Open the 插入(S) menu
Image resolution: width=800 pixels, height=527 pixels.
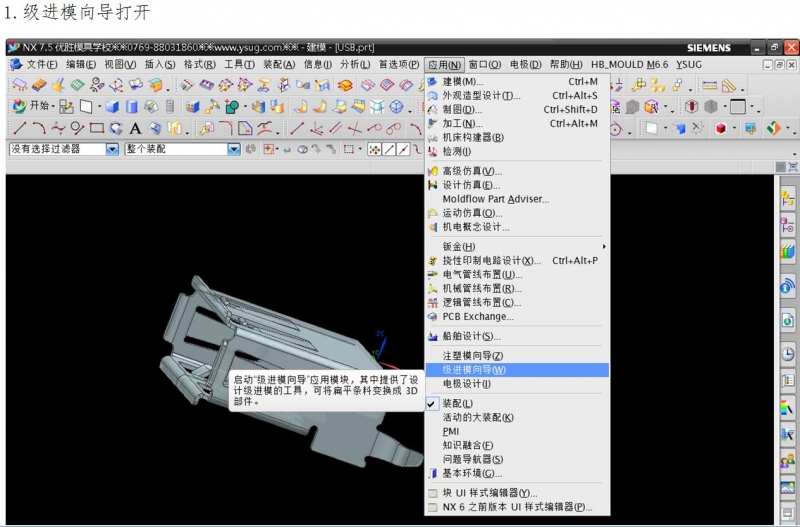coord(160,65)
